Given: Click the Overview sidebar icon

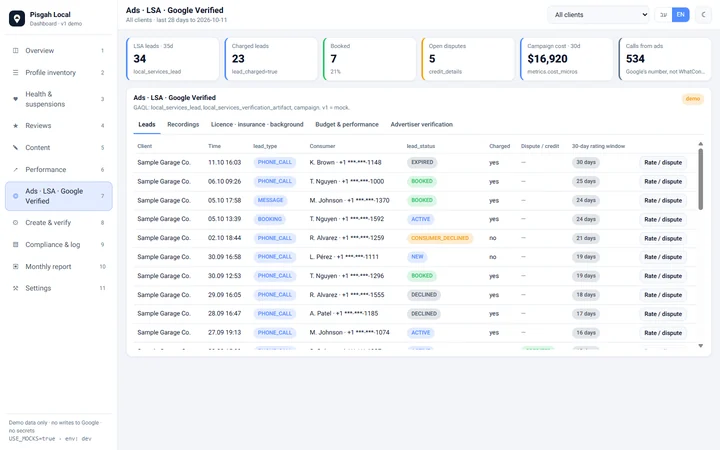Looking at the screenshot, I should pos(16,51).
